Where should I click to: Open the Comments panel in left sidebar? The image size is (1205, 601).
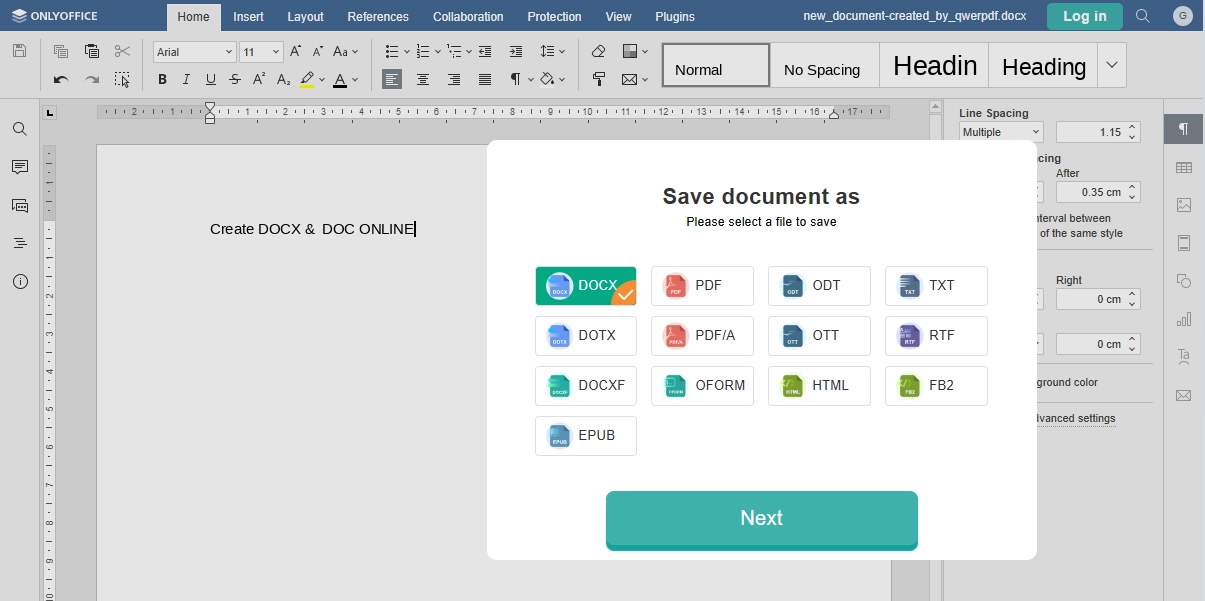[20, 167]
